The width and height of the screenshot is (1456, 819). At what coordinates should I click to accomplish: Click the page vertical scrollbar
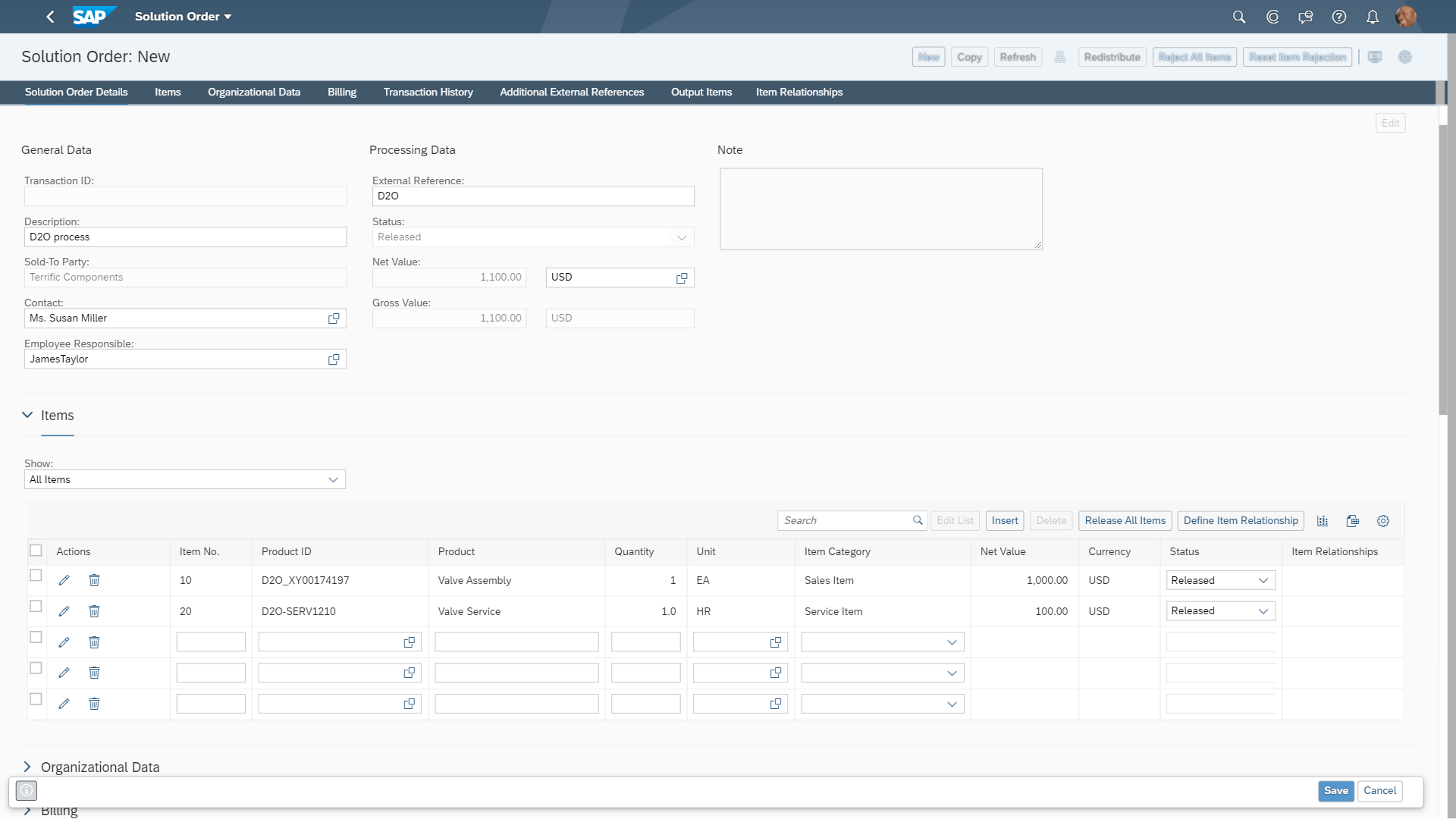(x=1442, y=269)
